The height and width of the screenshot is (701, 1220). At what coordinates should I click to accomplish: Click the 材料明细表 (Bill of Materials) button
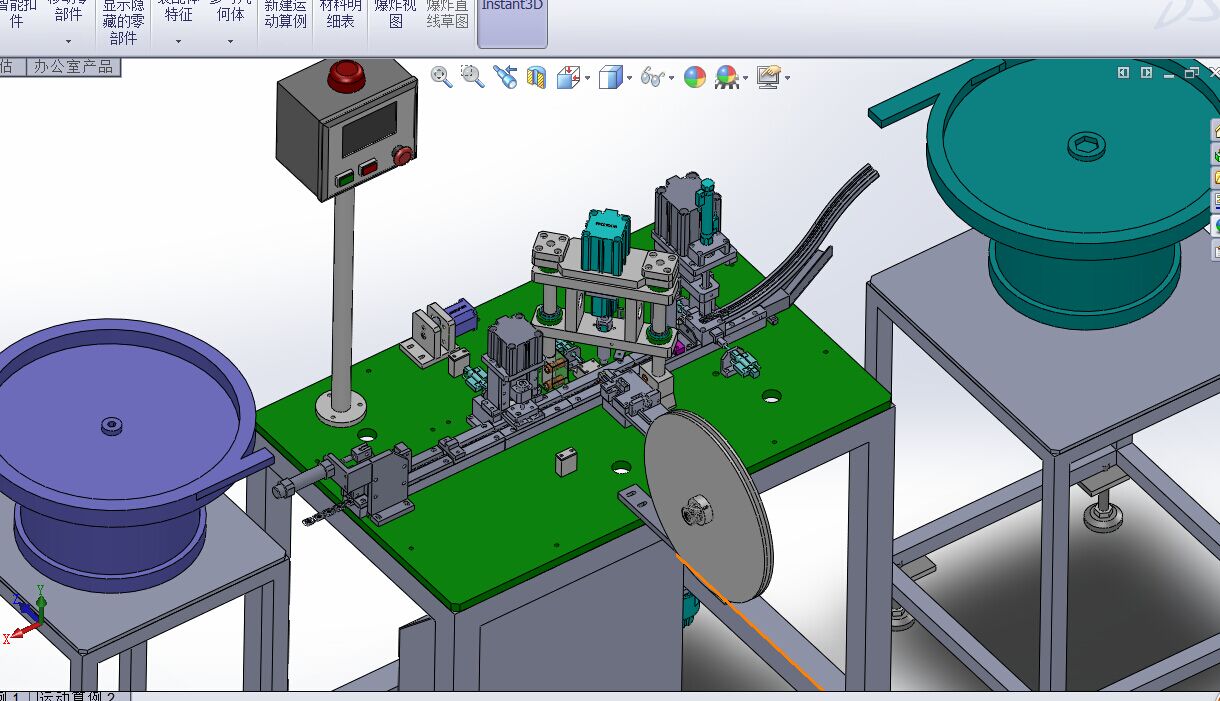tap(341, 14)
